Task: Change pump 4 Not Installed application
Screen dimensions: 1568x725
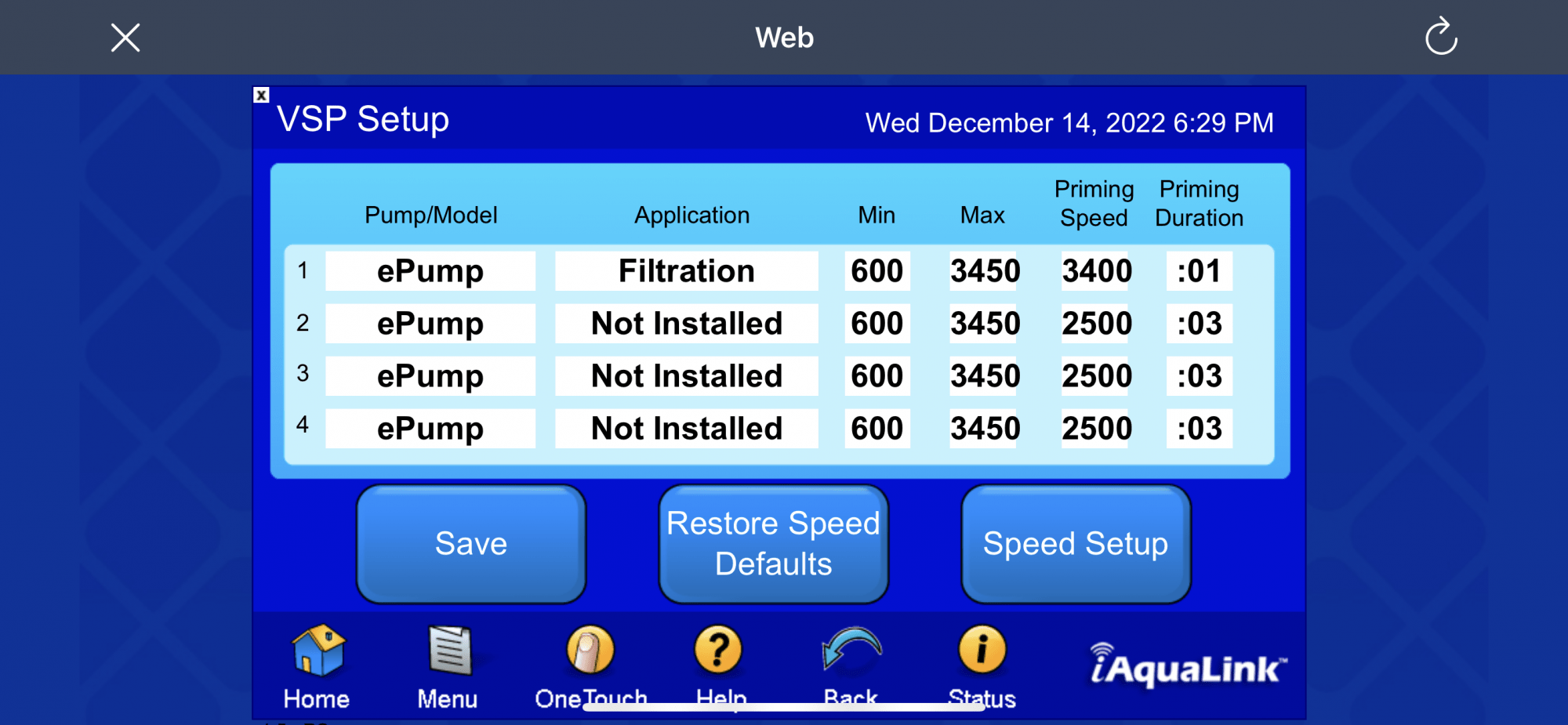Action: (x=687, y=429)
